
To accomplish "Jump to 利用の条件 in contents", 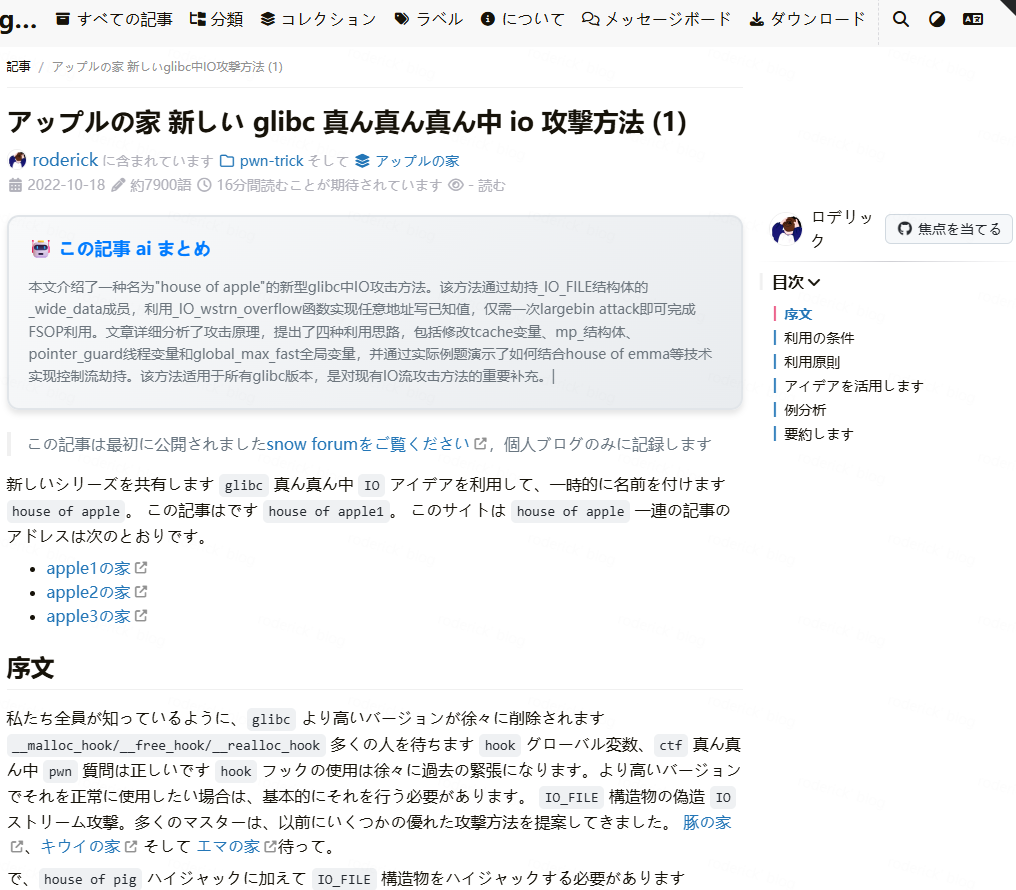I will point(819,338).
